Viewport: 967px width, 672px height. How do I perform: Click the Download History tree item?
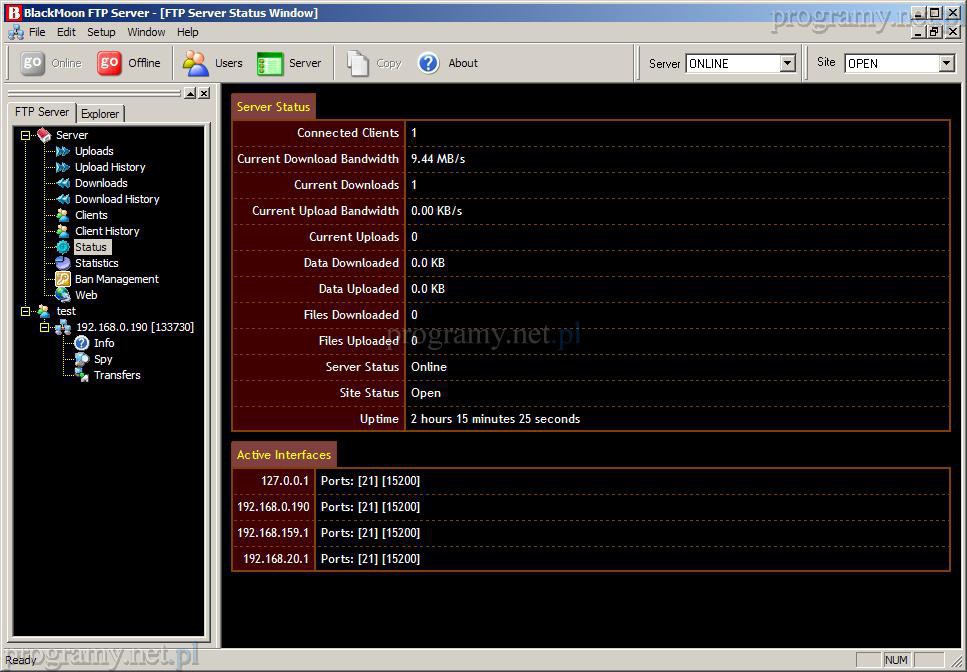pos(117,199)
